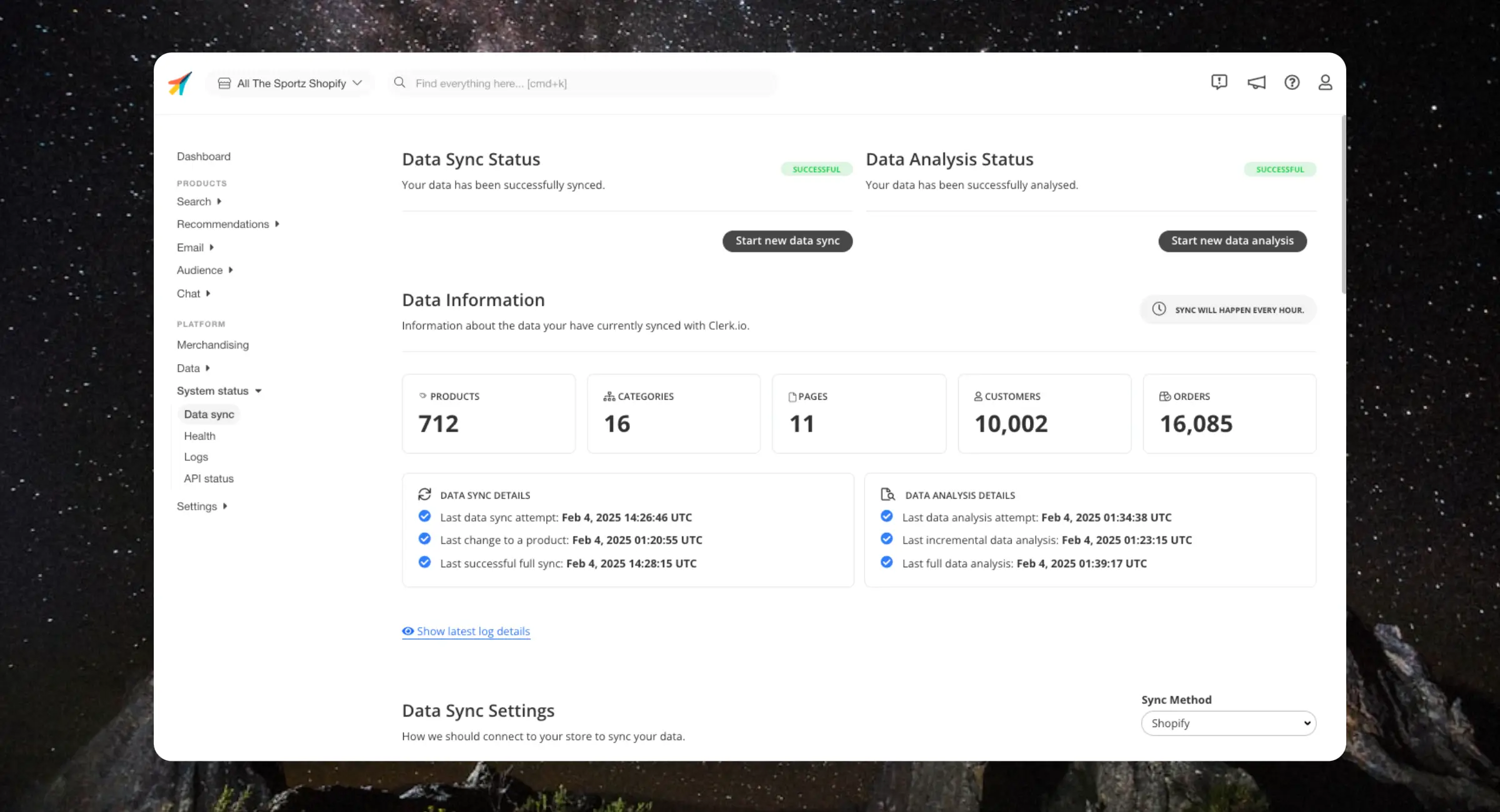Click the Data Sync Settings heading
1500x812 pixels.
click(478, 711)
